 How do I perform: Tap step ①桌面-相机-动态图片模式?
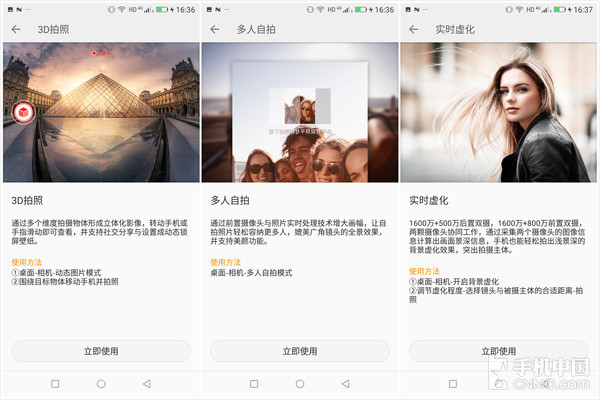click(56, 273)
